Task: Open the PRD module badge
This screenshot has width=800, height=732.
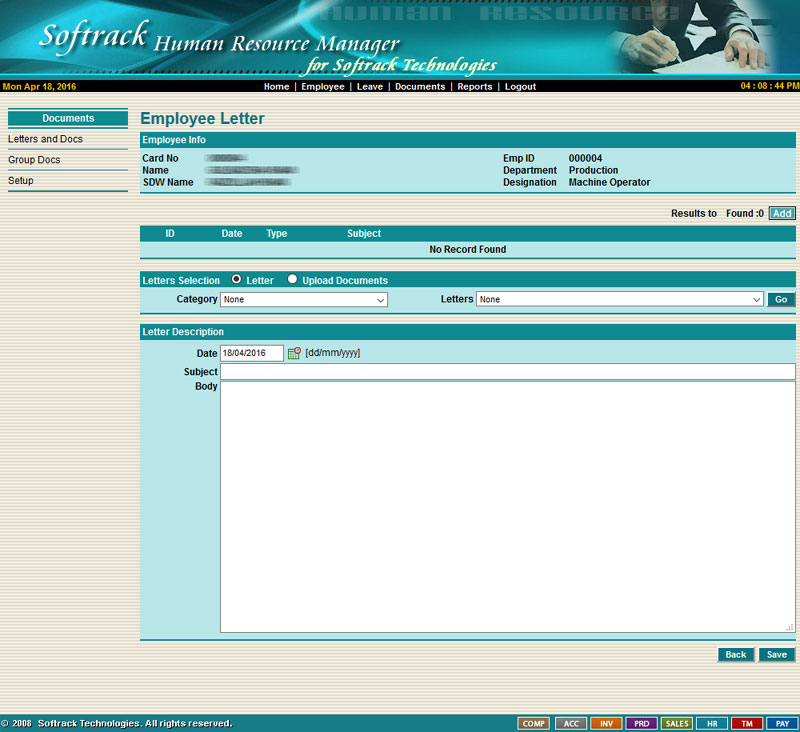Action: pyautogui.click(x=641, y=723)
